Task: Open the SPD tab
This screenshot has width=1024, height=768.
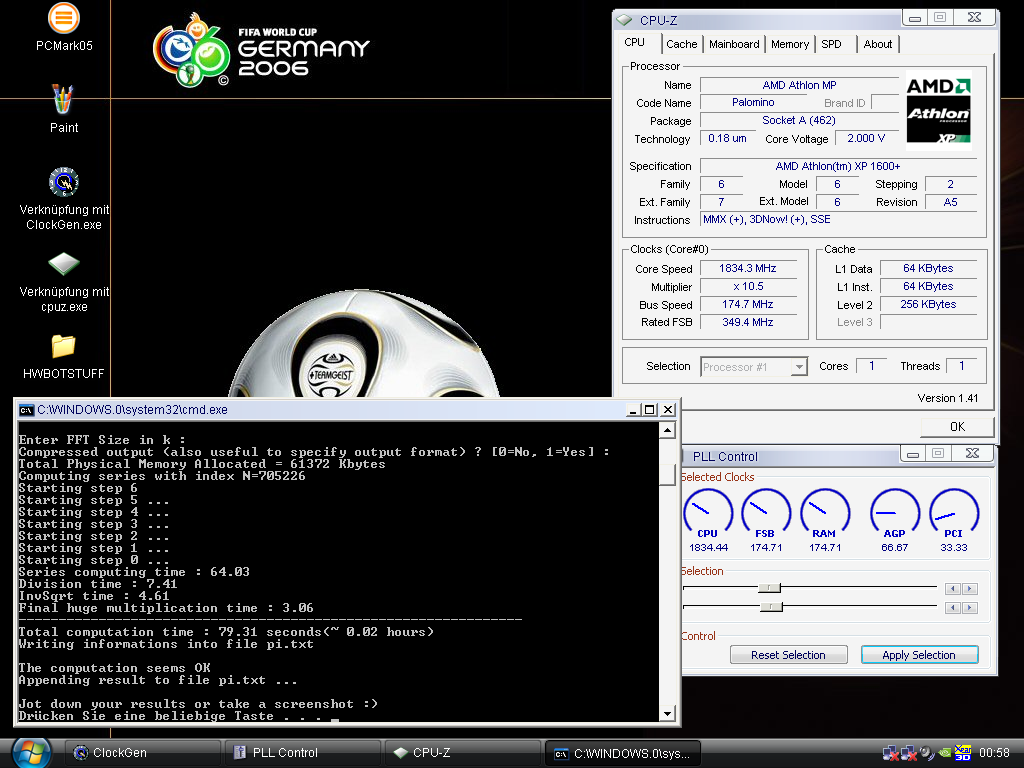Action: tap(831, 44)
